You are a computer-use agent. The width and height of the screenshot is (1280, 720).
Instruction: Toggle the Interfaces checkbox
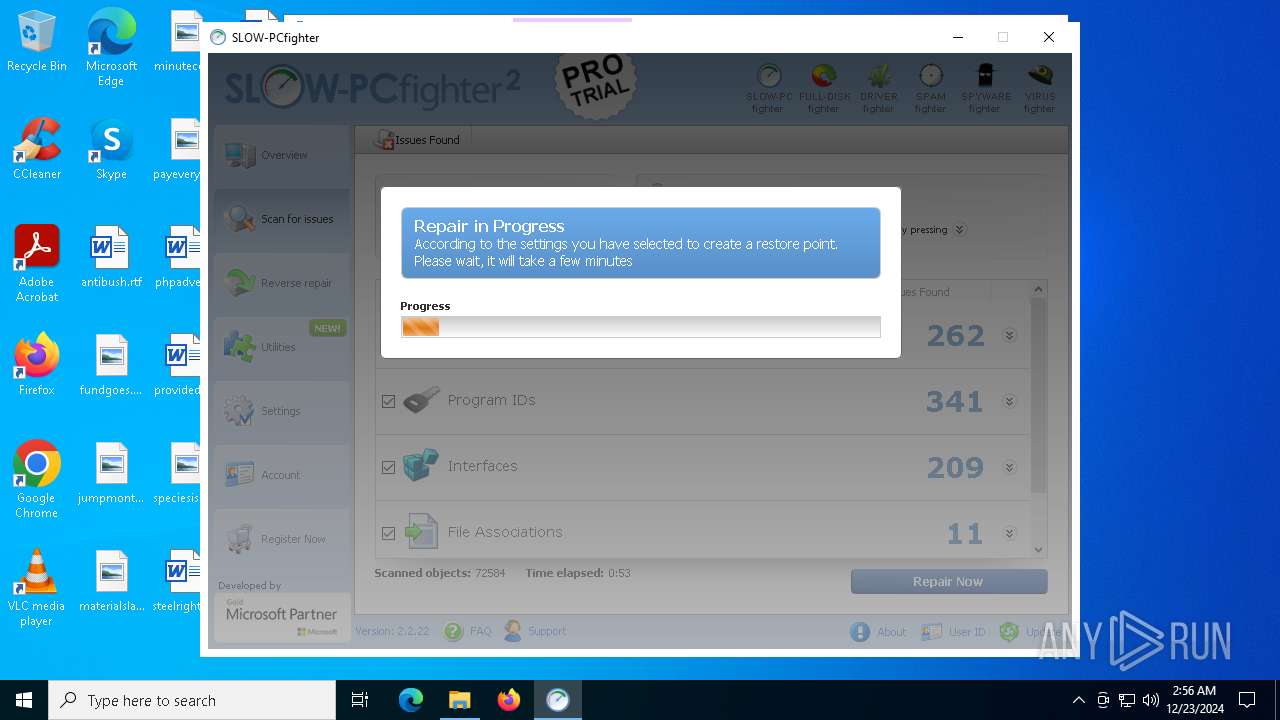pos(389,467)
